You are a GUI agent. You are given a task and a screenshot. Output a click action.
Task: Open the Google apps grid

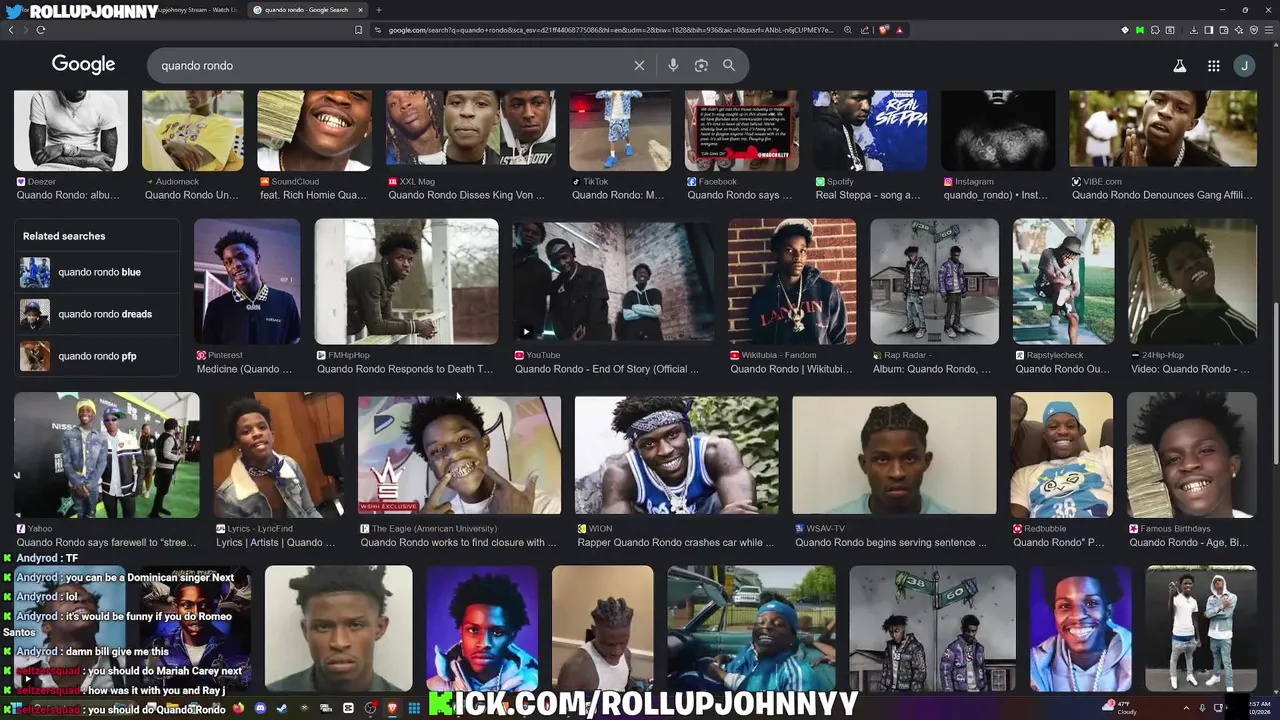point(1213,66)
